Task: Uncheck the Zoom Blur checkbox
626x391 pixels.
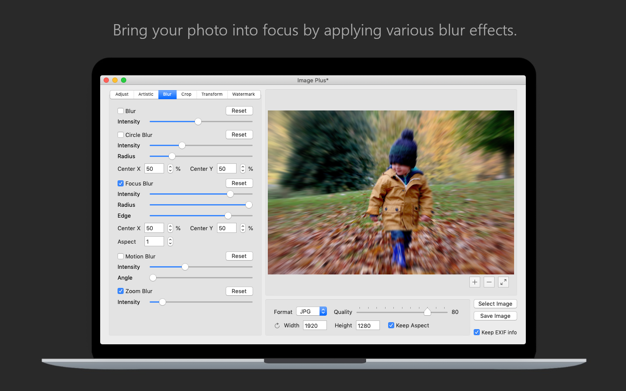Action: click(x=121, y=291)
